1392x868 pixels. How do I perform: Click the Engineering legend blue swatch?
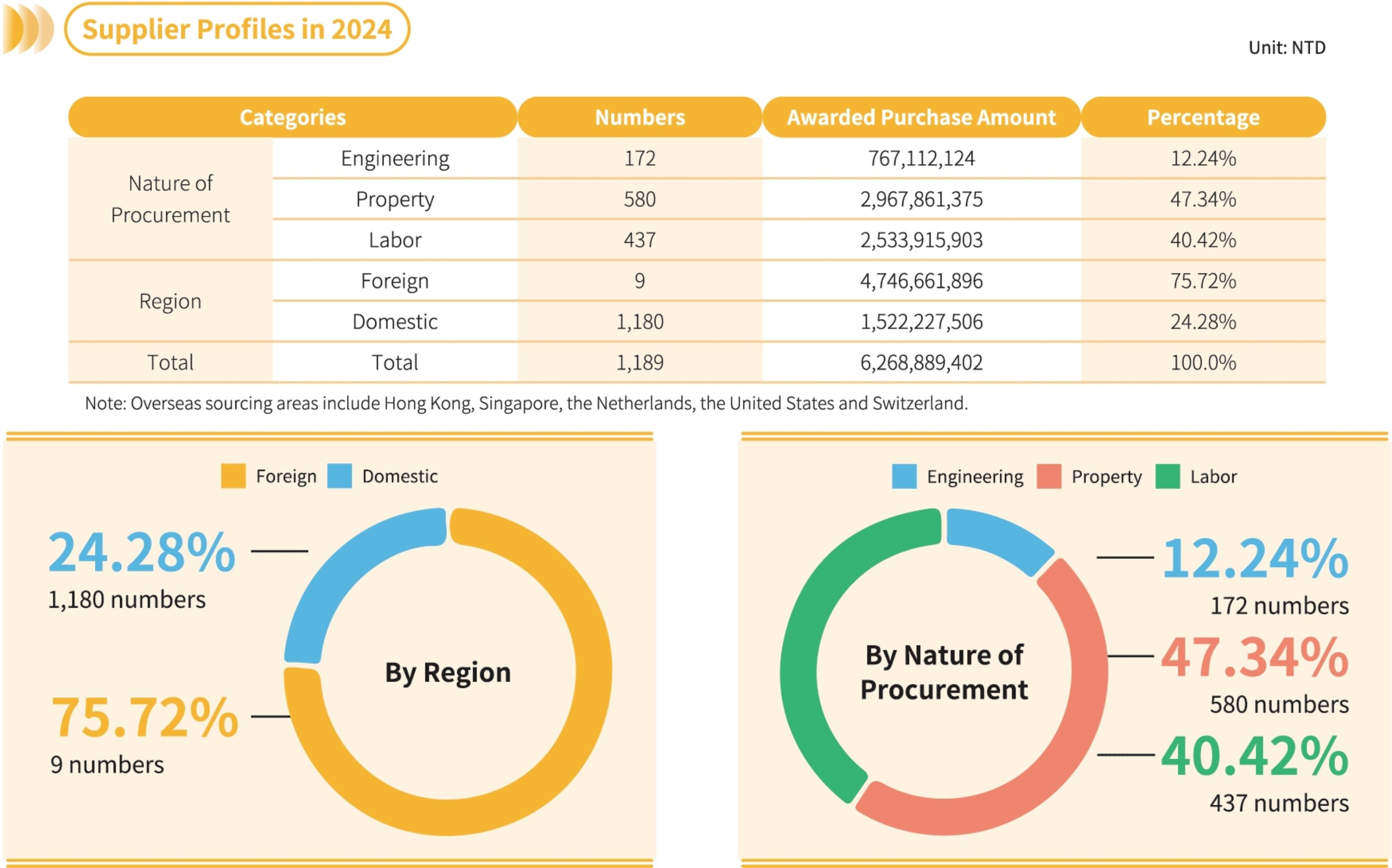904,476
